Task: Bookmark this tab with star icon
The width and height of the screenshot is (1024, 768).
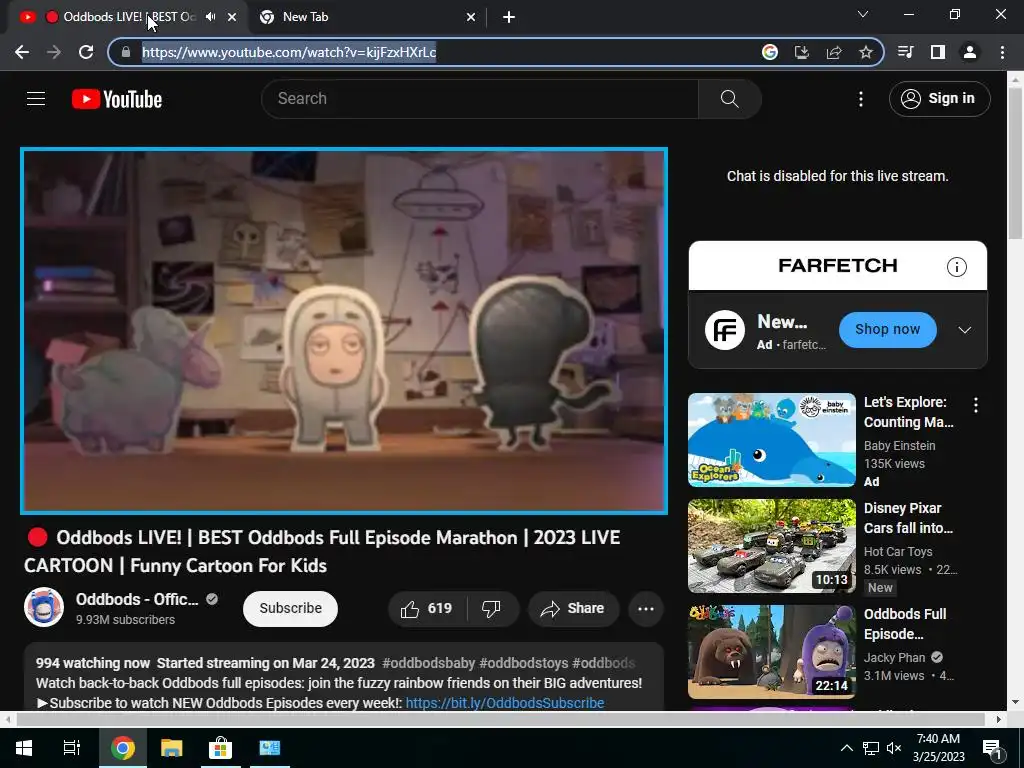Action: point(865,52)
